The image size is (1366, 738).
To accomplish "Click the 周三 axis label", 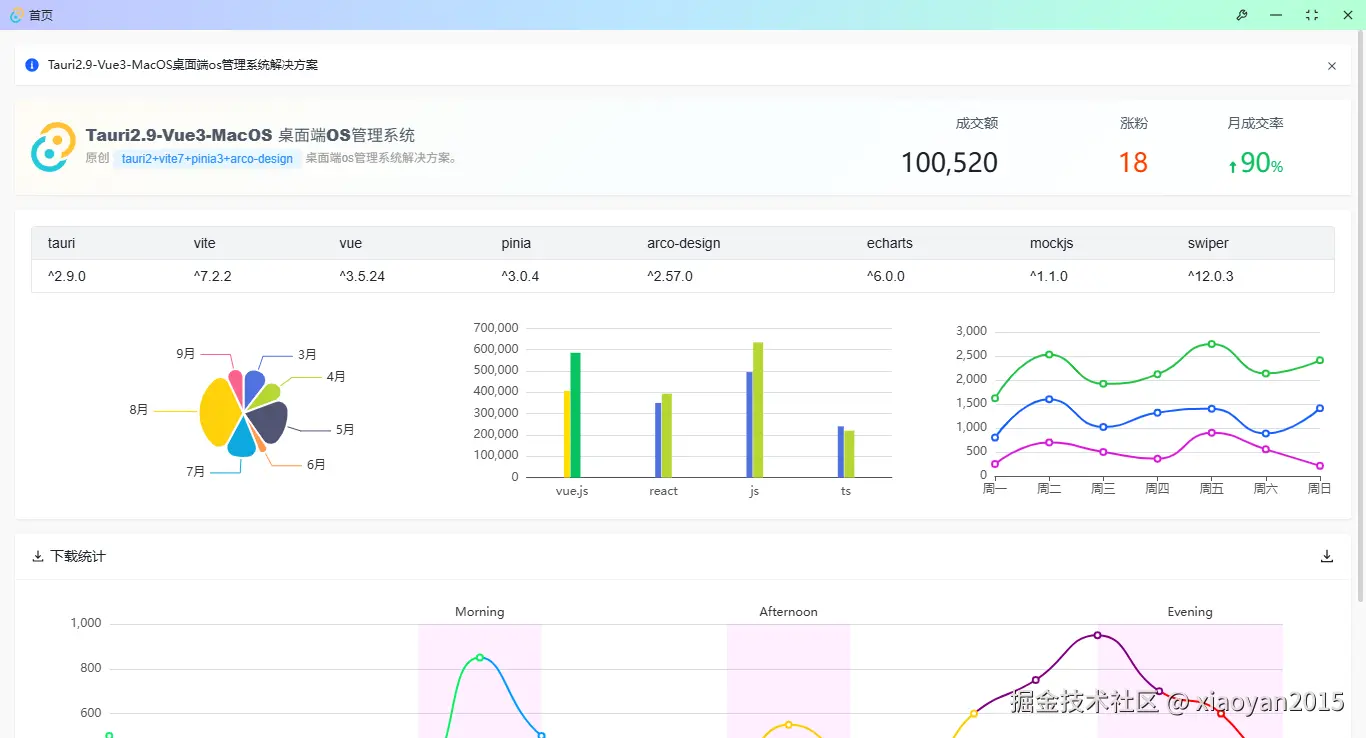I will point(1103,489).
